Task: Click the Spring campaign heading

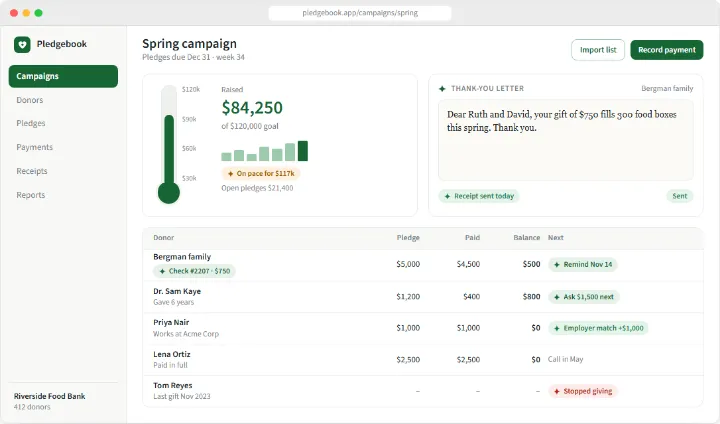Action: (189, 44)
